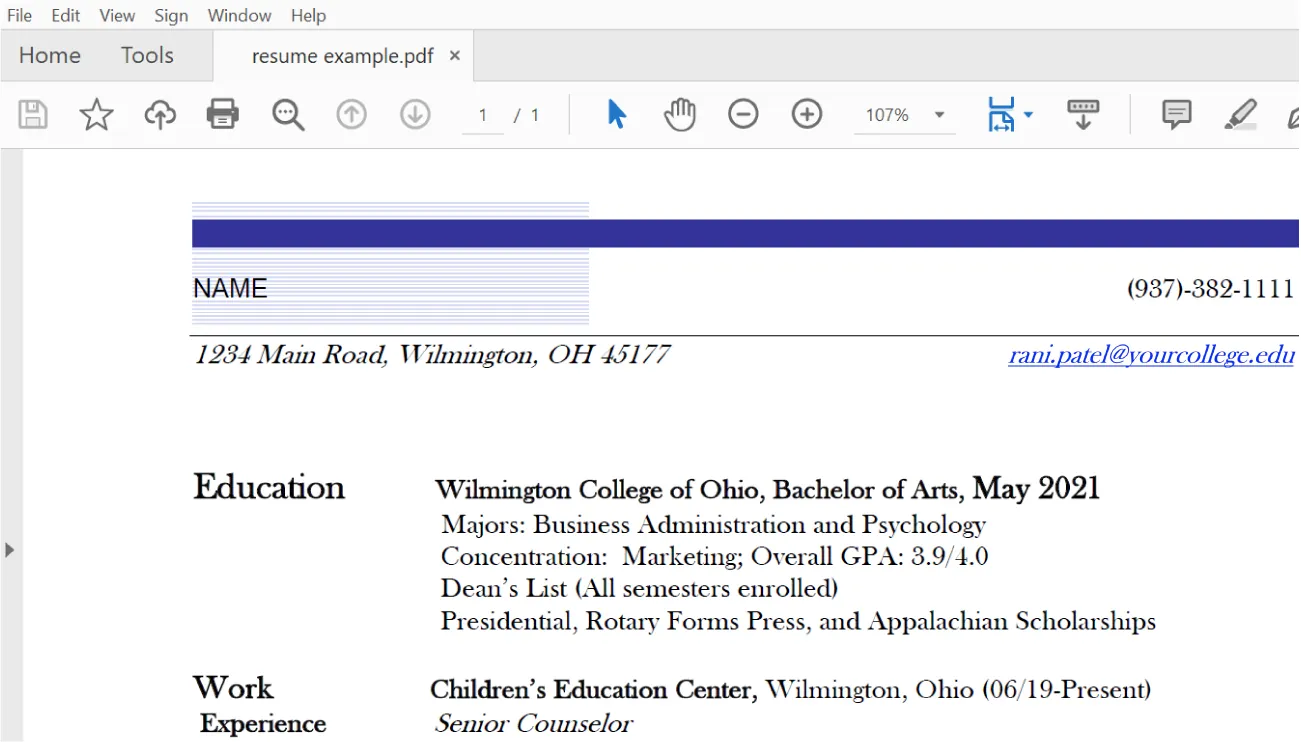
Task: Click the rani.patel email hyperlink
Action: (x=1150, y=355)
